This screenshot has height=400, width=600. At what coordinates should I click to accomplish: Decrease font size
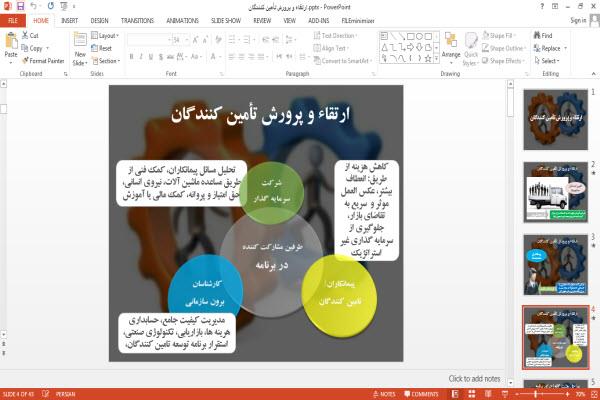tap(205, 39)
